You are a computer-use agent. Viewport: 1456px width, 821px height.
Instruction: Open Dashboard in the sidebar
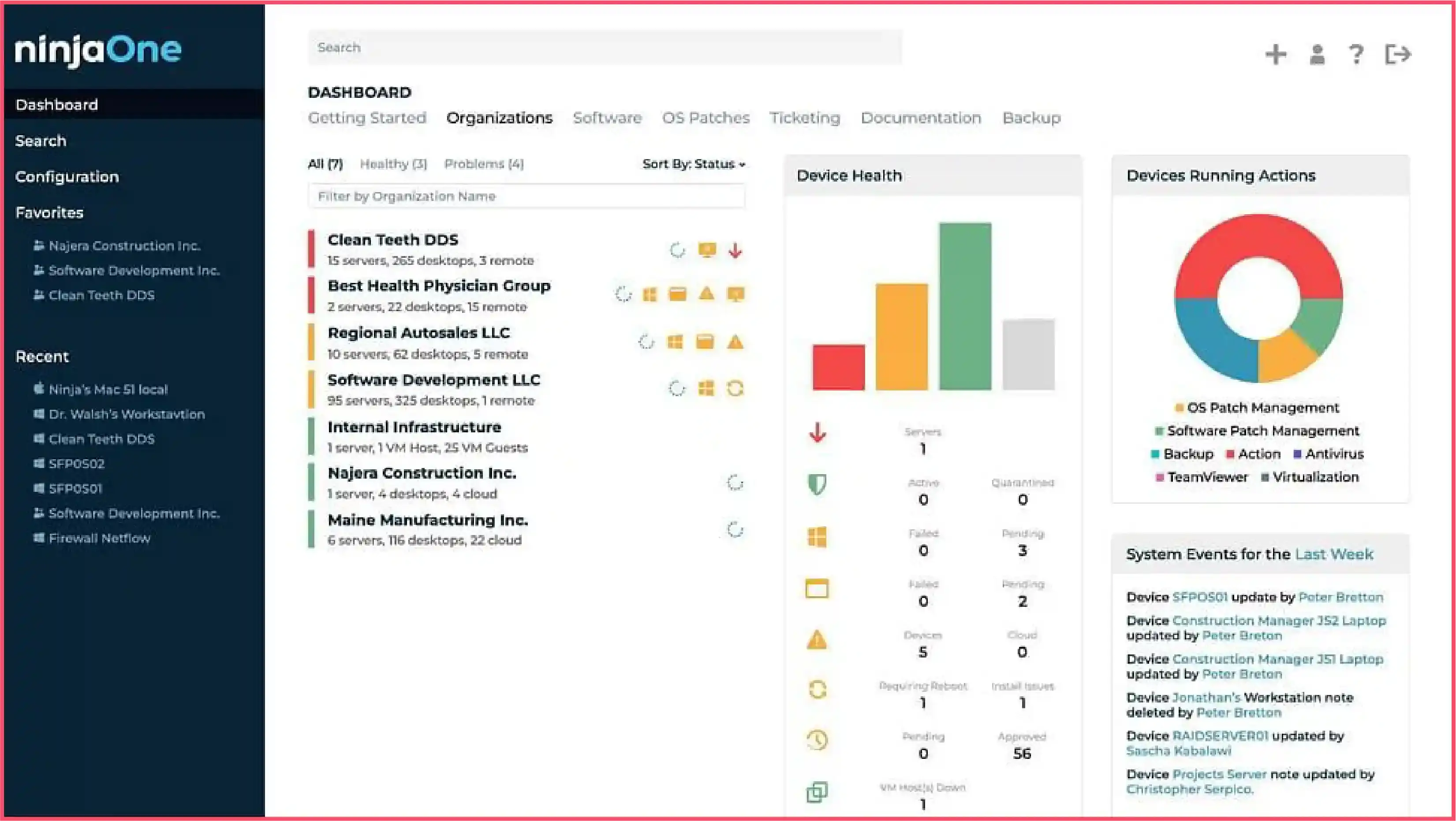(134, 104)
